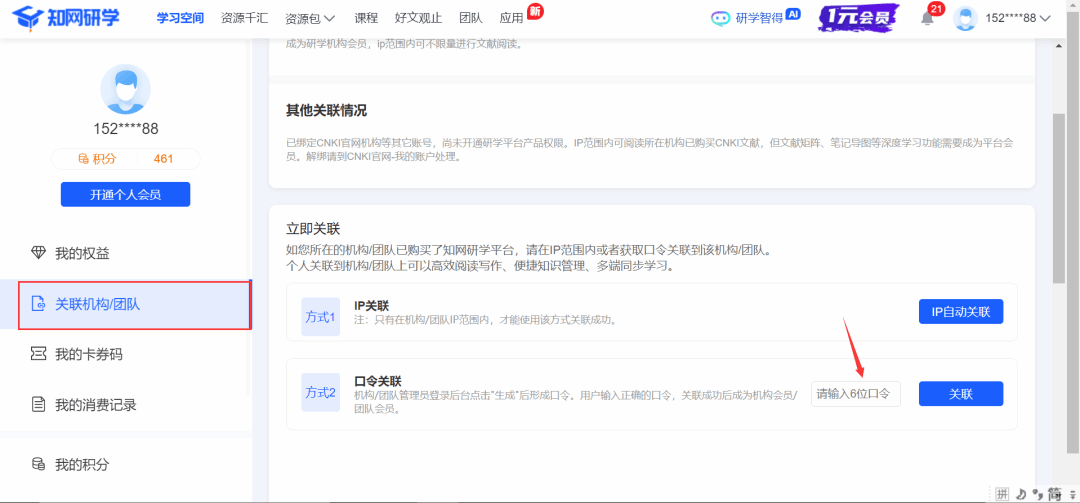Screen dimensions: 1080x503
Task: Go to the 课程 tab
Action: [366, 18]
